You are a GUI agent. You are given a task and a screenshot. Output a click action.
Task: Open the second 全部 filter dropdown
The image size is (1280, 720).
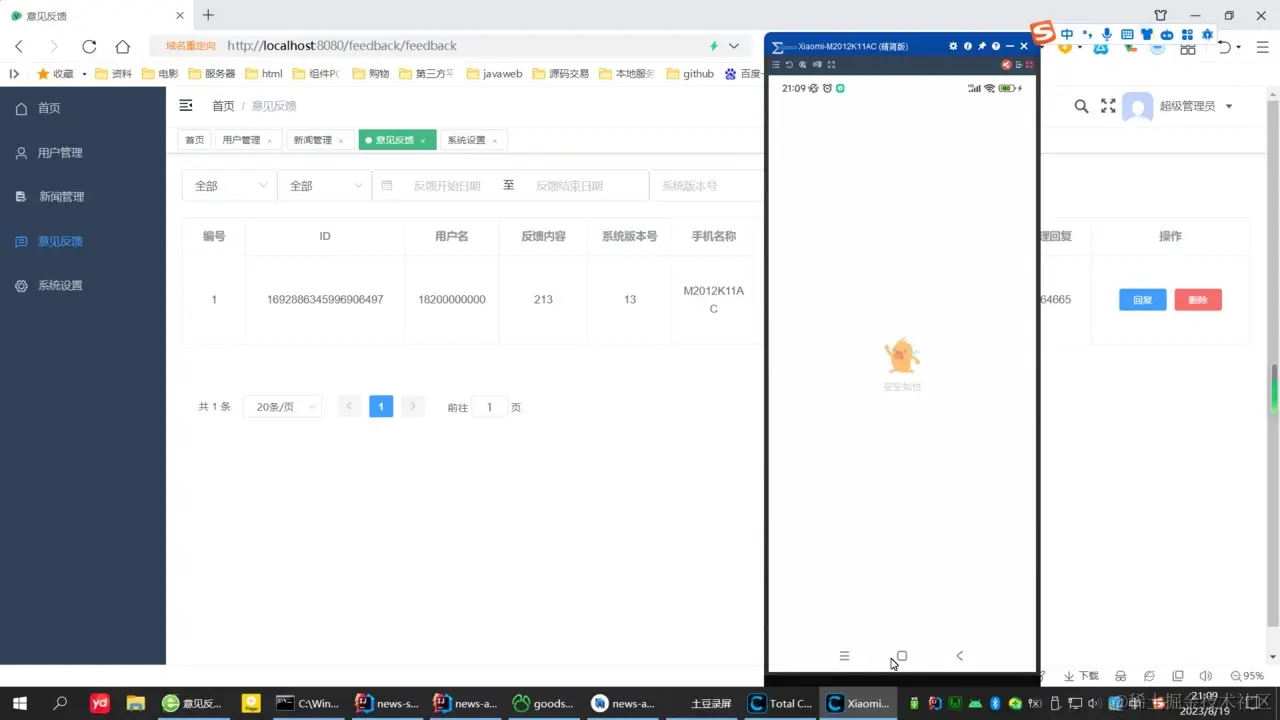coord(324,186)
